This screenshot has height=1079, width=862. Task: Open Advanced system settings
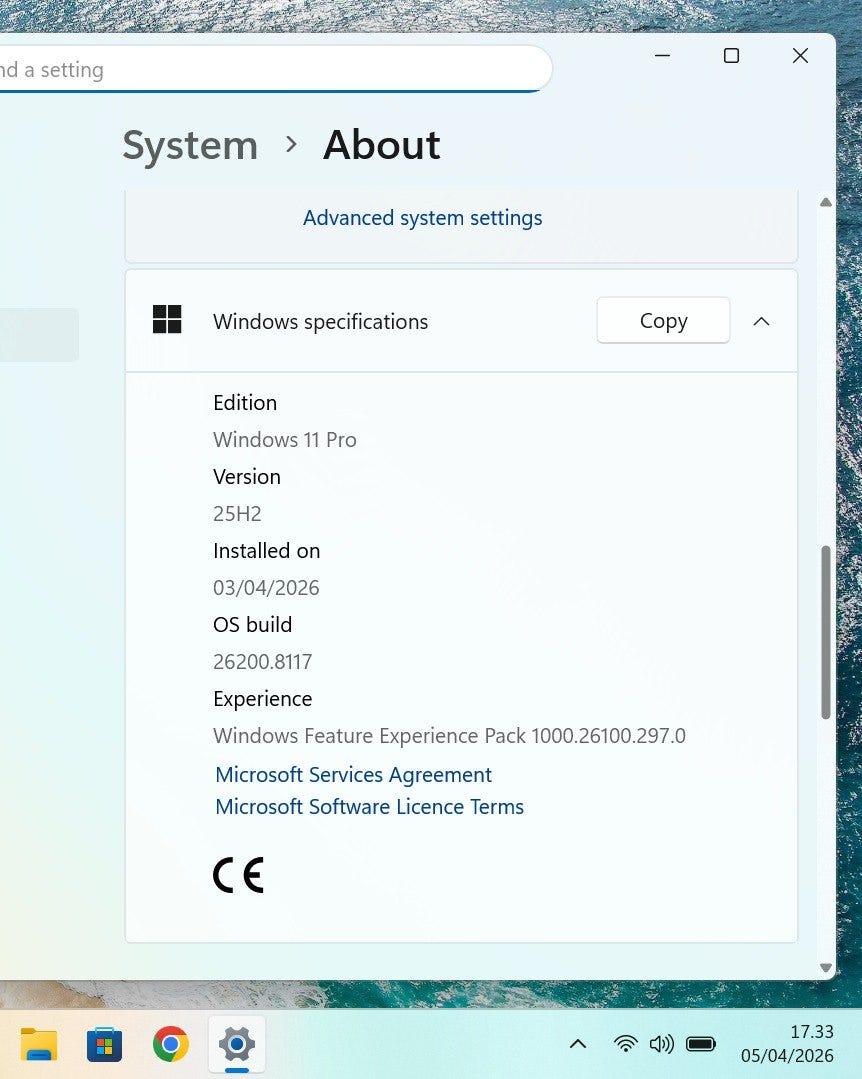coord(422,218)
